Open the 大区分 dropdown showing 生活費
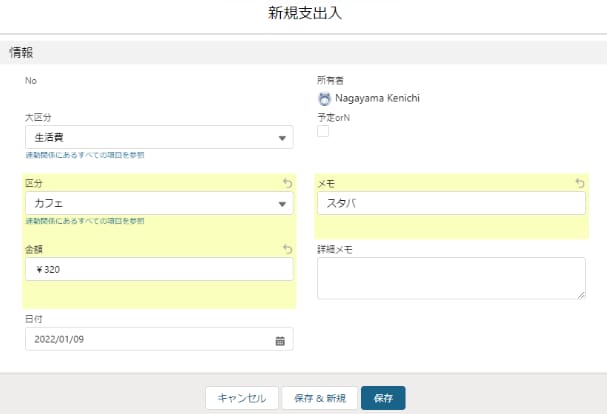This screenshot has height=414, width=607. point(159,137)
